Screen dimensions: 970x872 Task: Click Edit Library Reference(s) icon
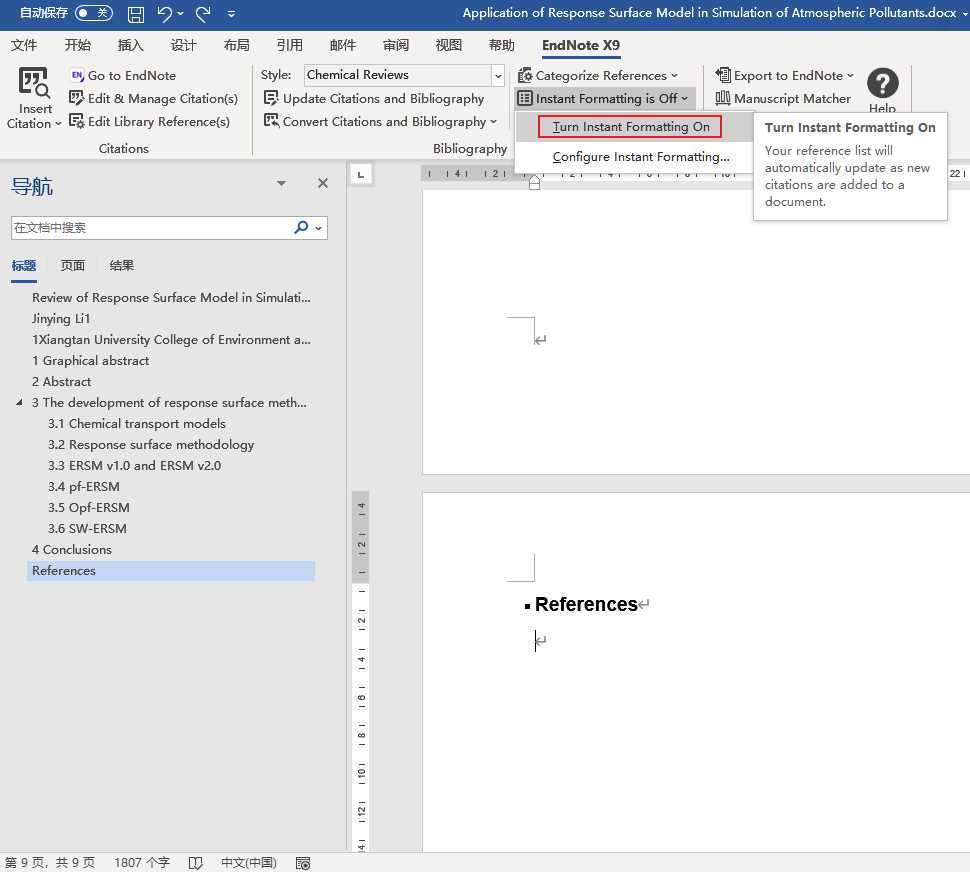point(77,121)
